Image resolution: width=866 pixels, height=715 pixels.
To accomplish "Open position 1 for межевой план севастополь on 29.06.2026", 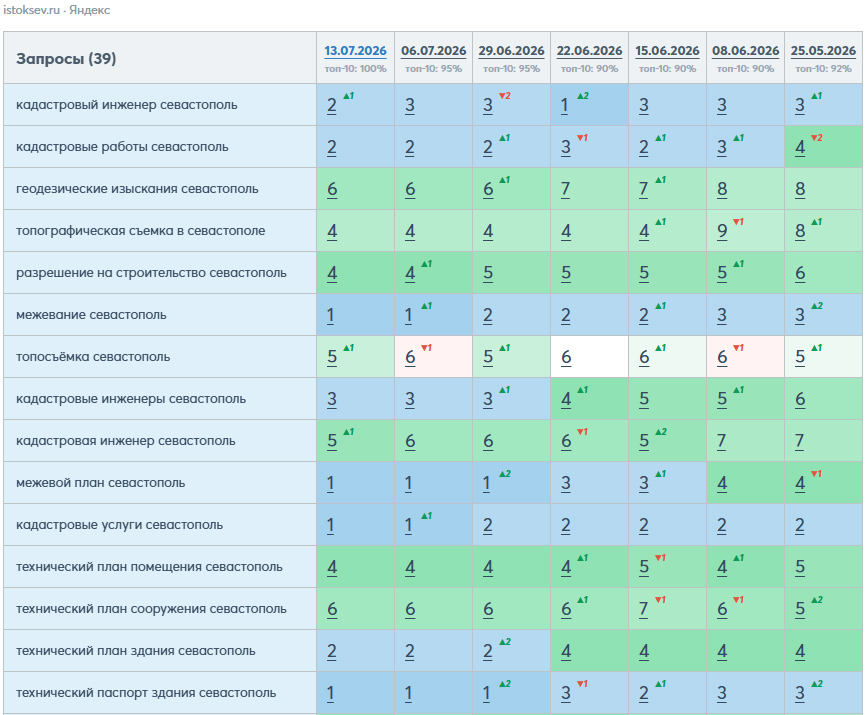I will click(486, 483).
